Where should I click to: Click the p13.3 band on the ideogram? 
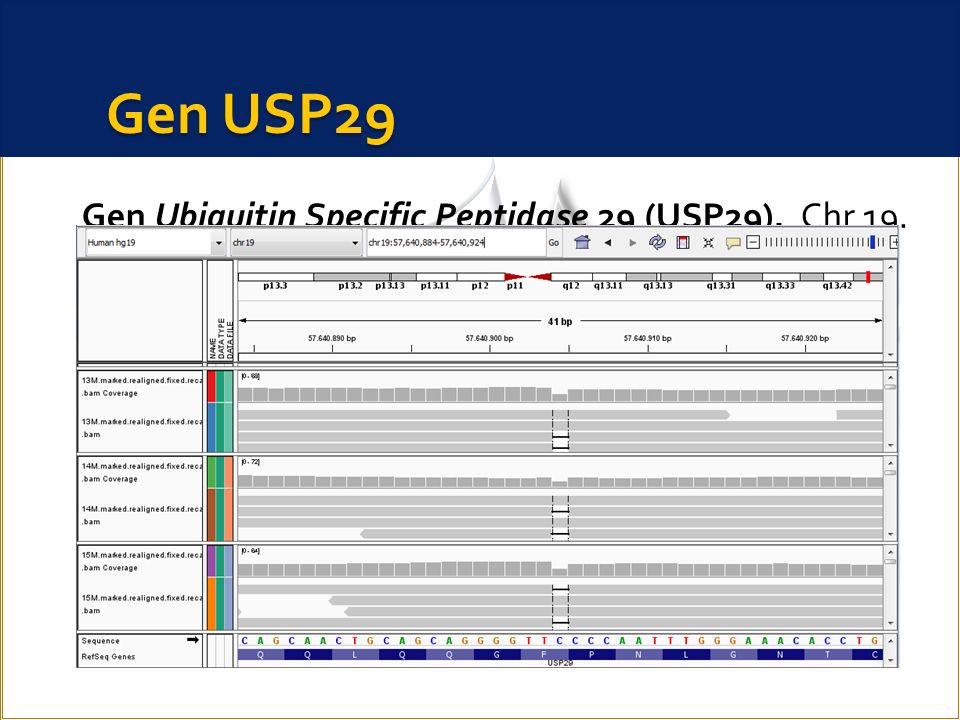276,277
